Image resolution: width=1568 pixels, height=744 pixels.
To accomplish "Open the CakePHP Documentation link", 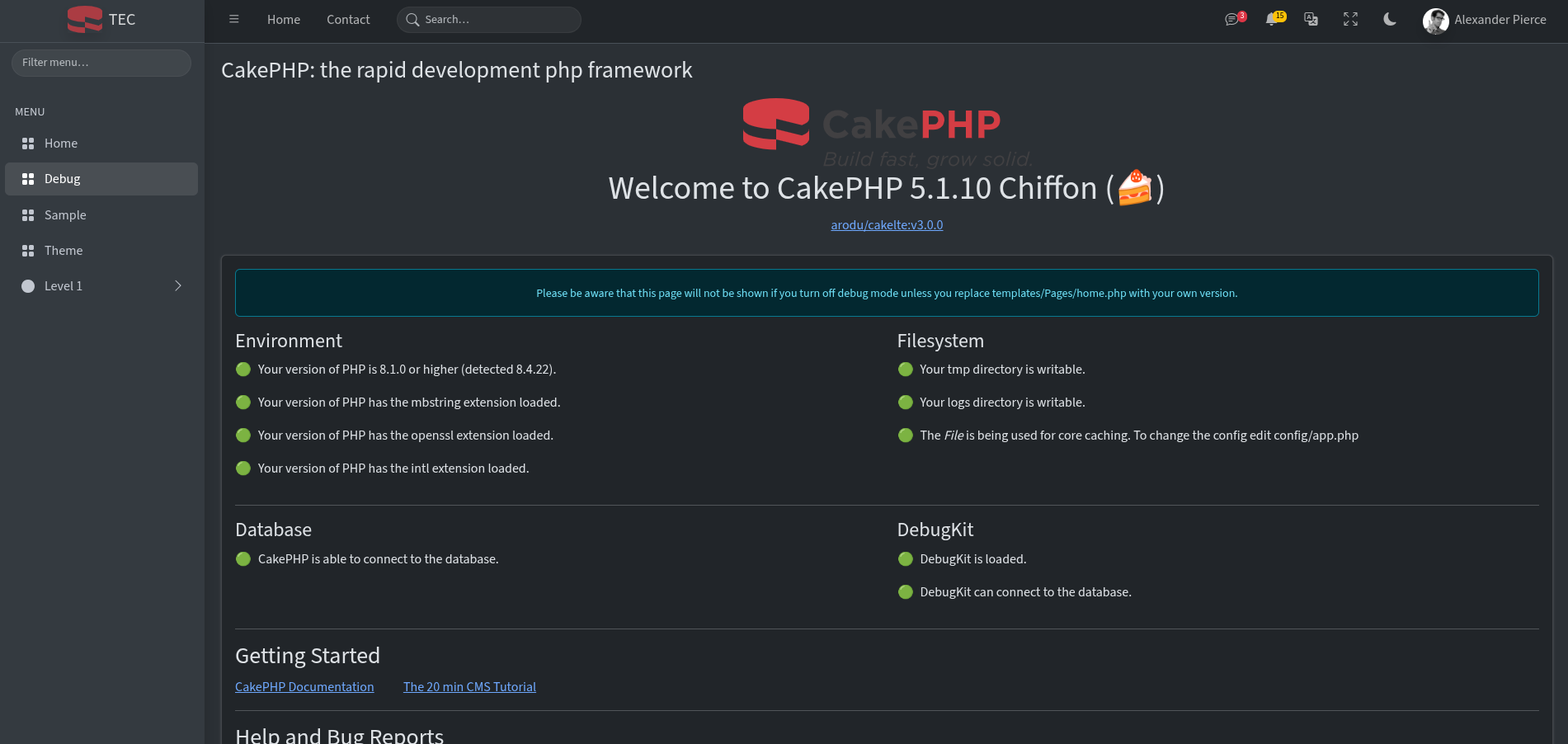I will point(304,687).
